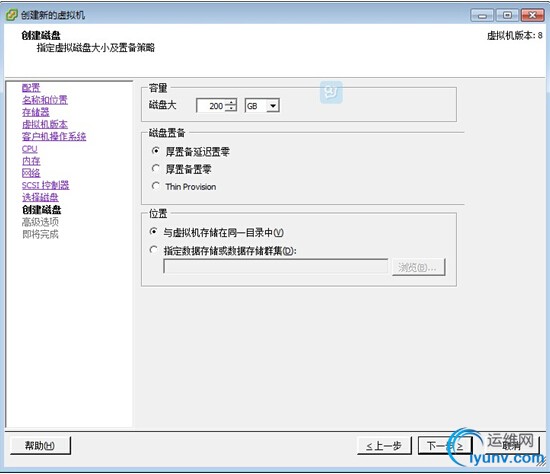
Task: Go to 网络 step
Action: tap(31, 173)
